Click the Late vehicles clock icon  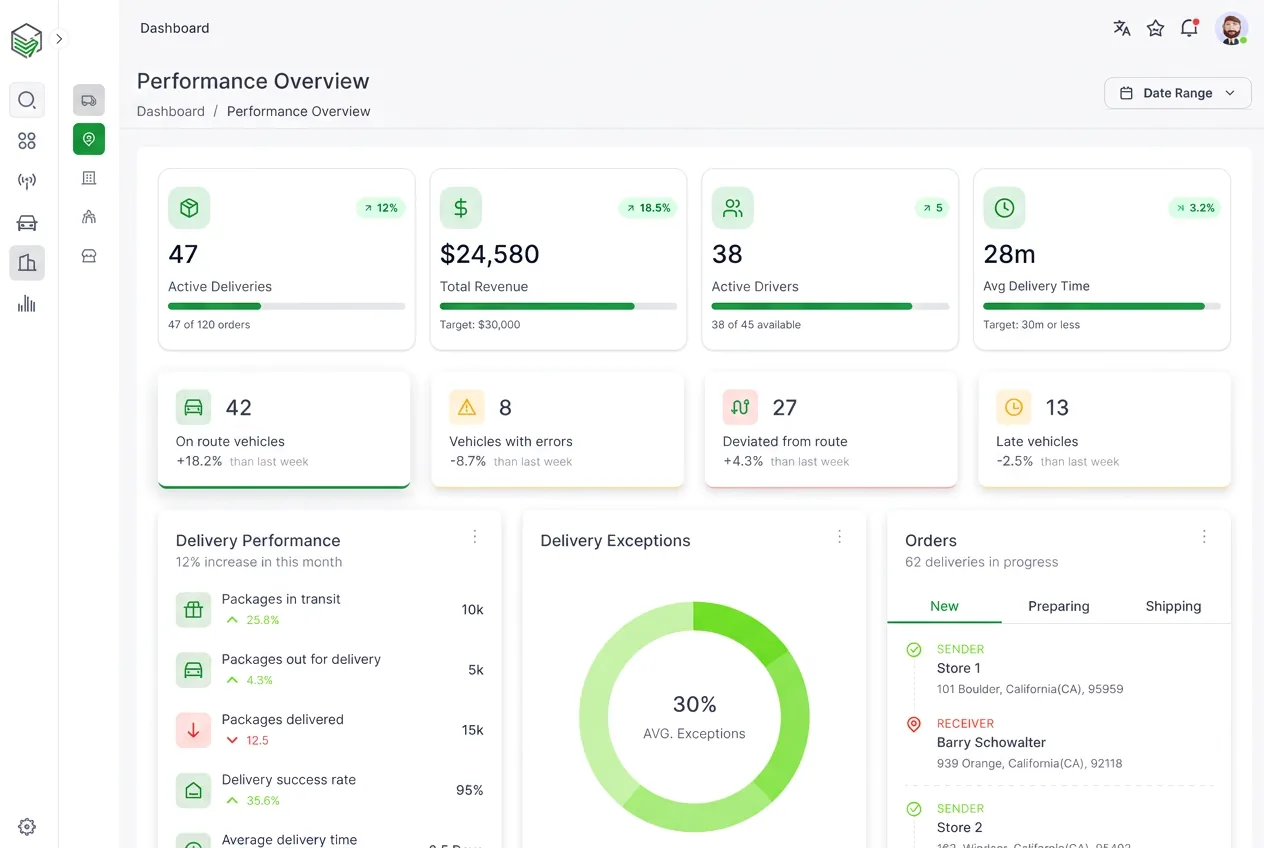[1014, 407]
